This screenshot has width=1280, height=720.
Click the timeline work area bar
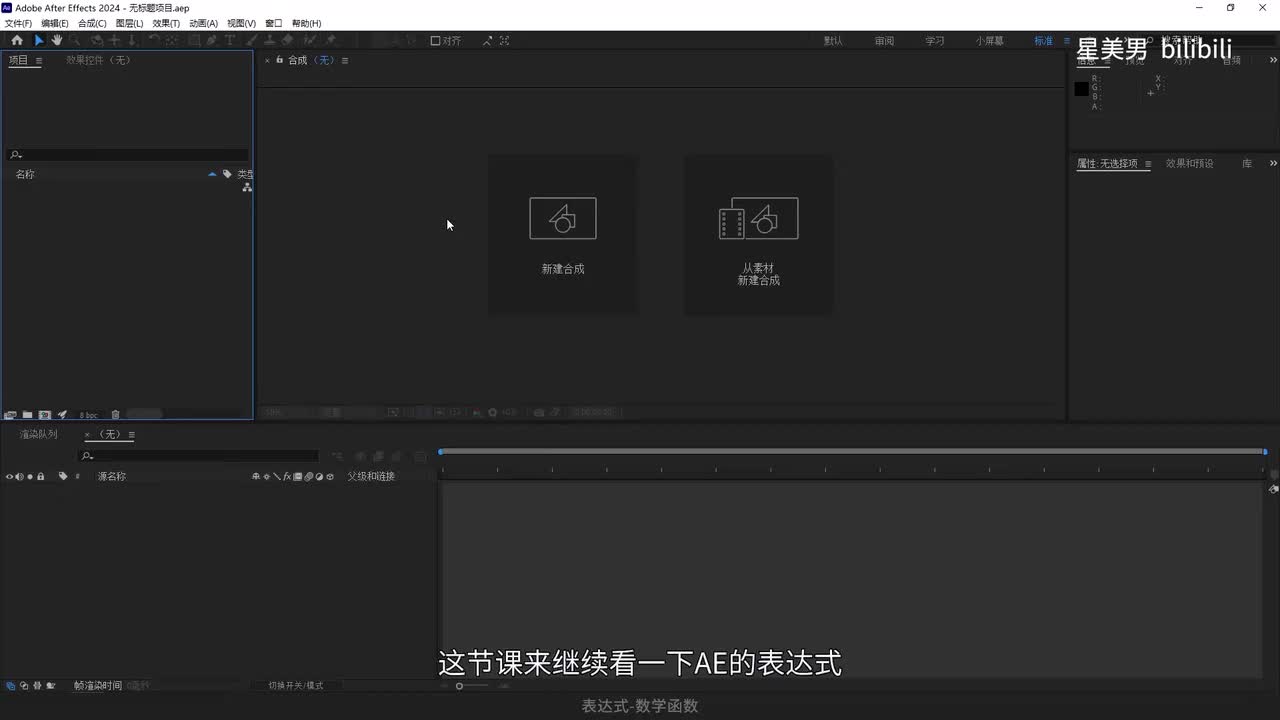[853, 452]
